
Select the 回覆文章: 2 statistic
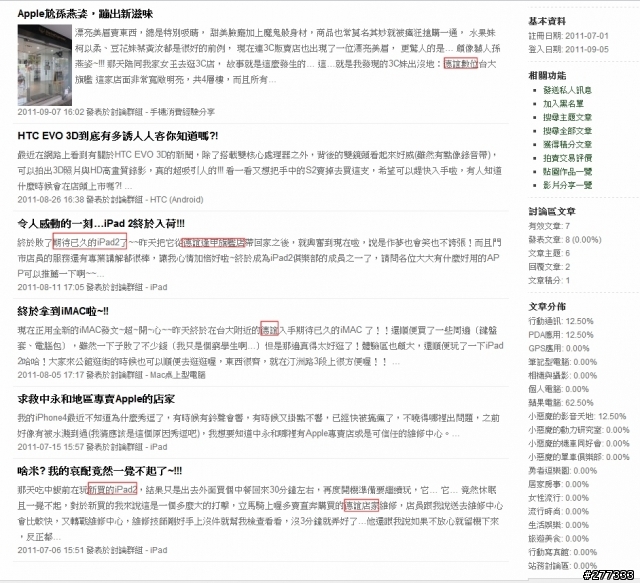click(x=549, y=267)
